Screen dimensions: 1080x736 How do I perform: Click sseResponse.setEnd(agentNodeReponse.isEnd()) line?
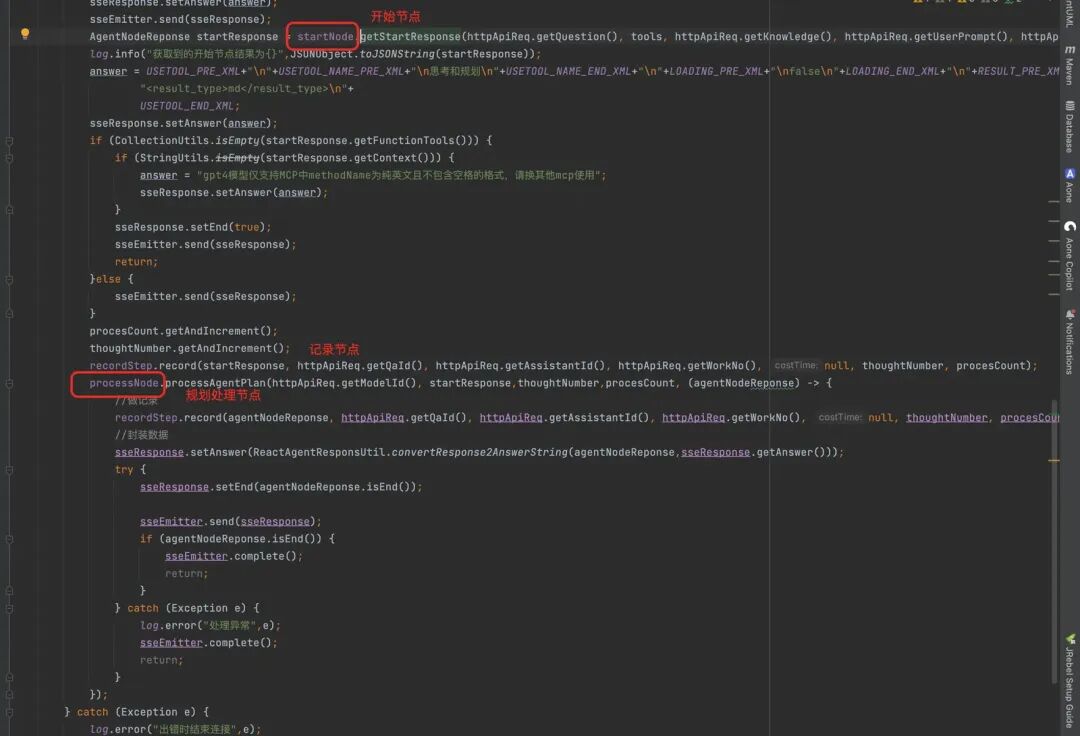coord(280,487)
